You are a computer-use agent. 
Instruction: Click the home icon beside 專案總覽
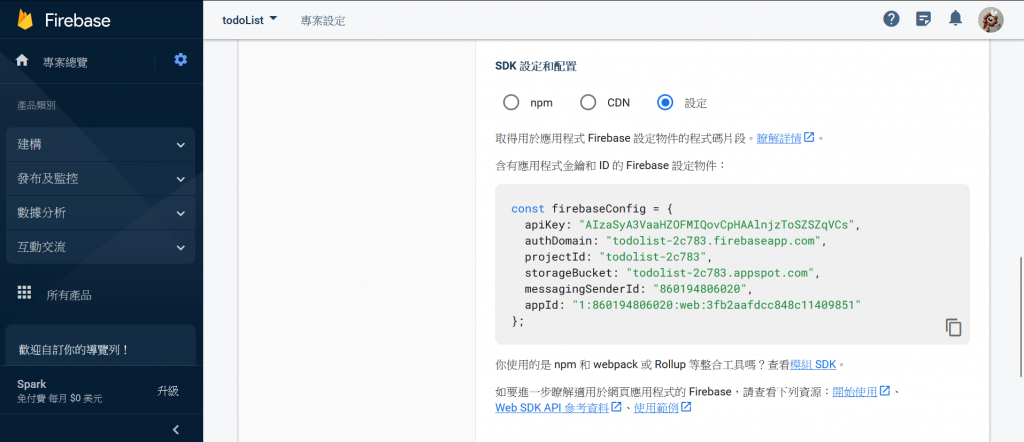point(22,60)
